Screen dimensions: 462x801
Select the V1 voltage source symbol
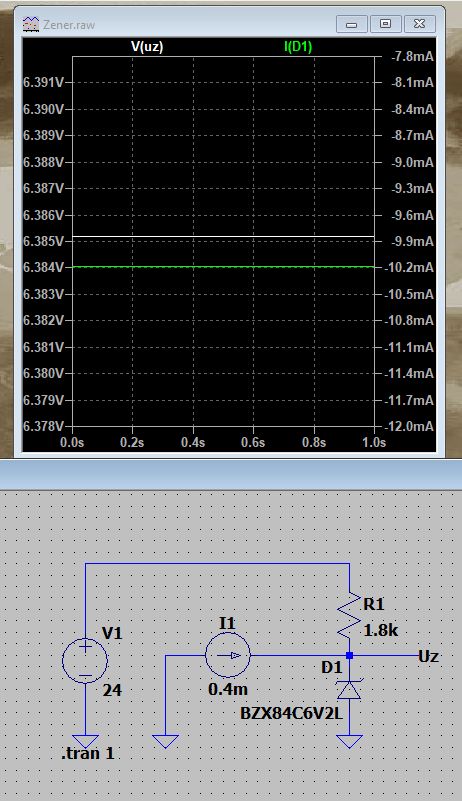85,660
